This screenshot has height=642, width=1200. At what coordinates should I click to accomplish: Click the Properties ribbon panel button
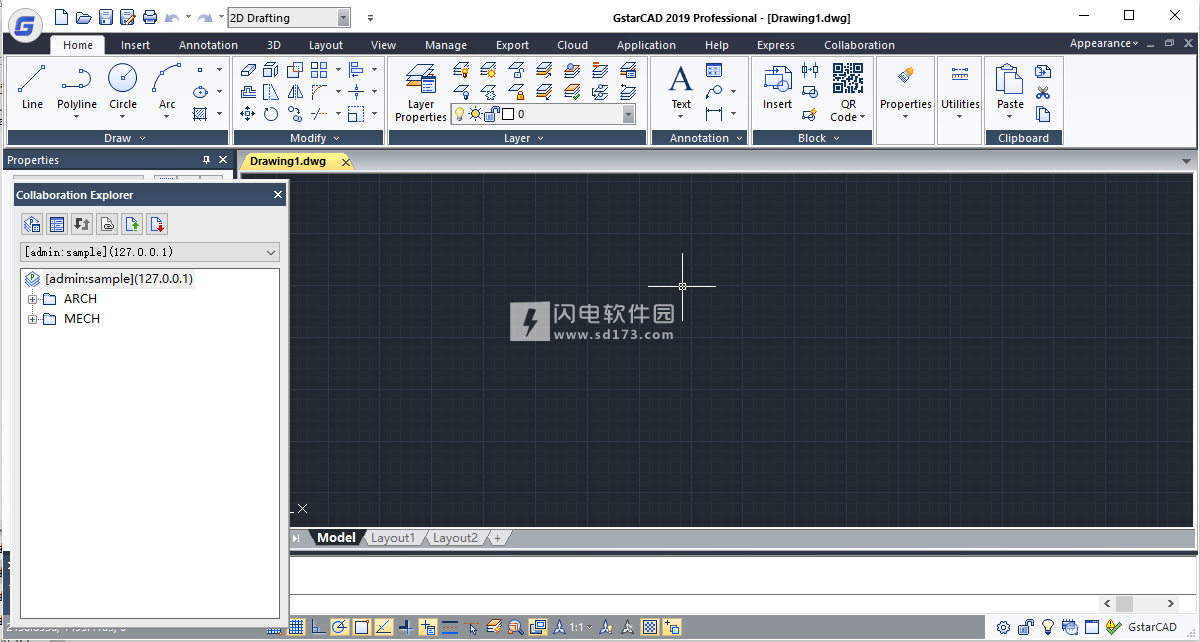(905, 92)
